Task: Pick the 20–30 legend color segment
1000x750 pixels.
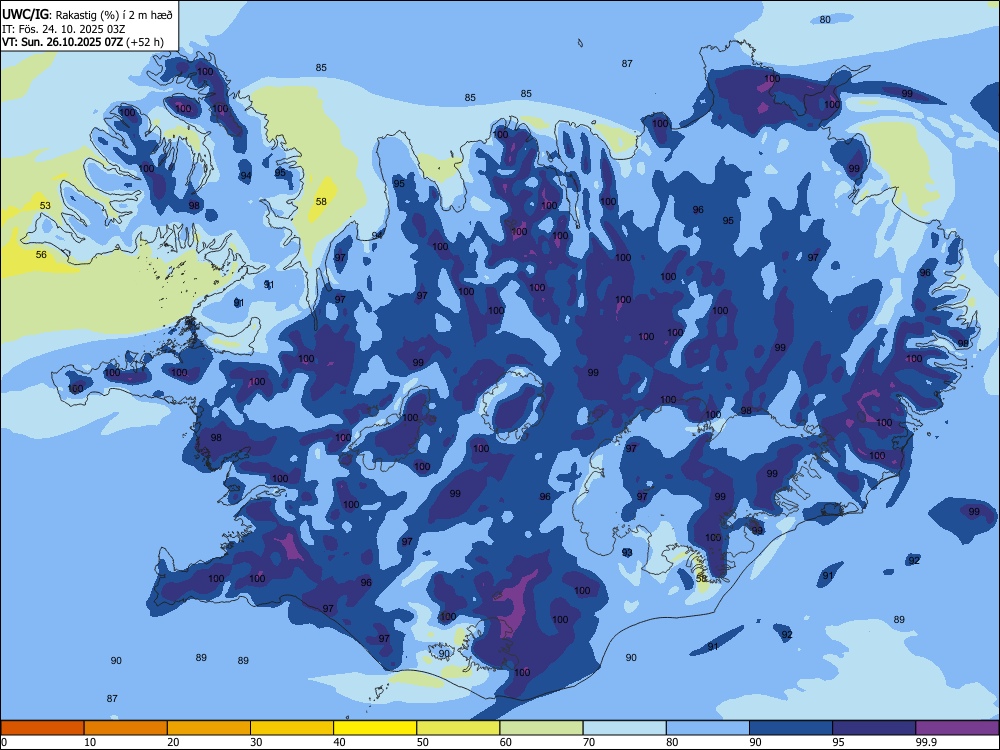Action: point(209,728)
